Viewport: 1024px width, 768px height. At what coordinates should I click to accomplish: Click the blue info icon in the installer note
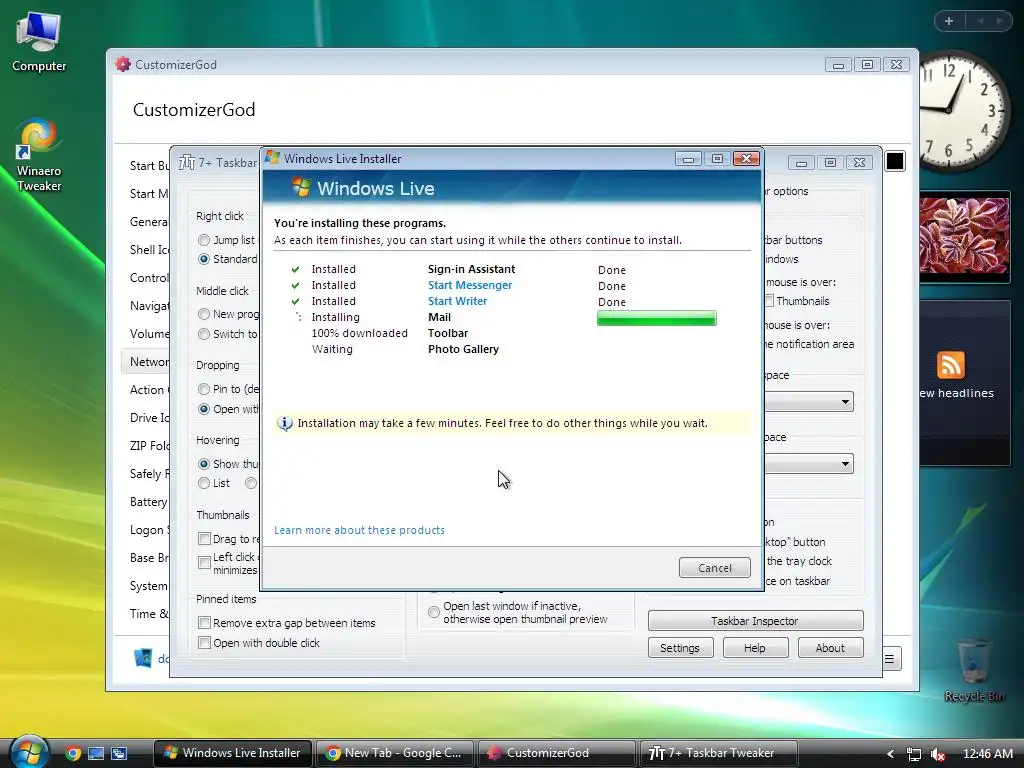click(285, 423)
